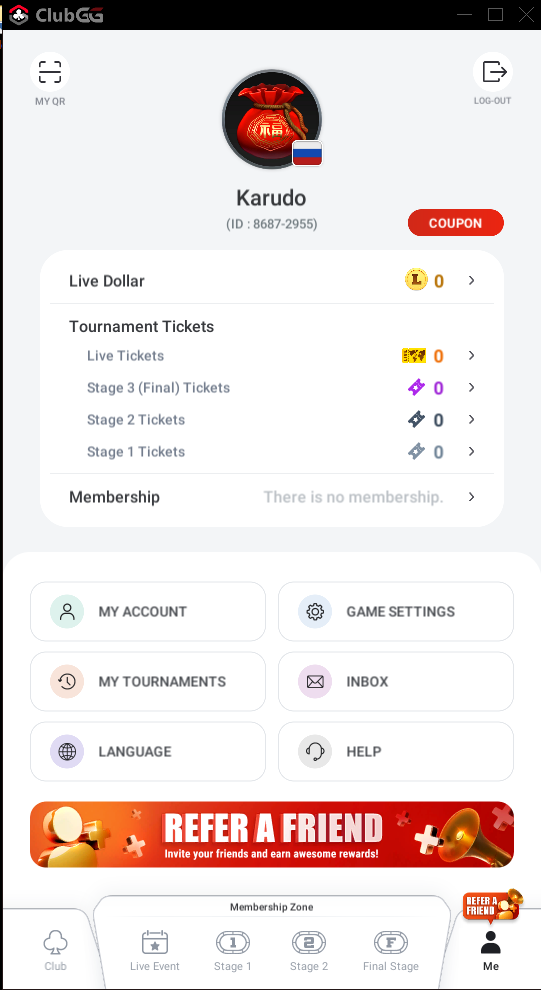Expand the Live Dollar row chevron
The width and height of the screenshot is (541, 990).
tap(472, 280)
